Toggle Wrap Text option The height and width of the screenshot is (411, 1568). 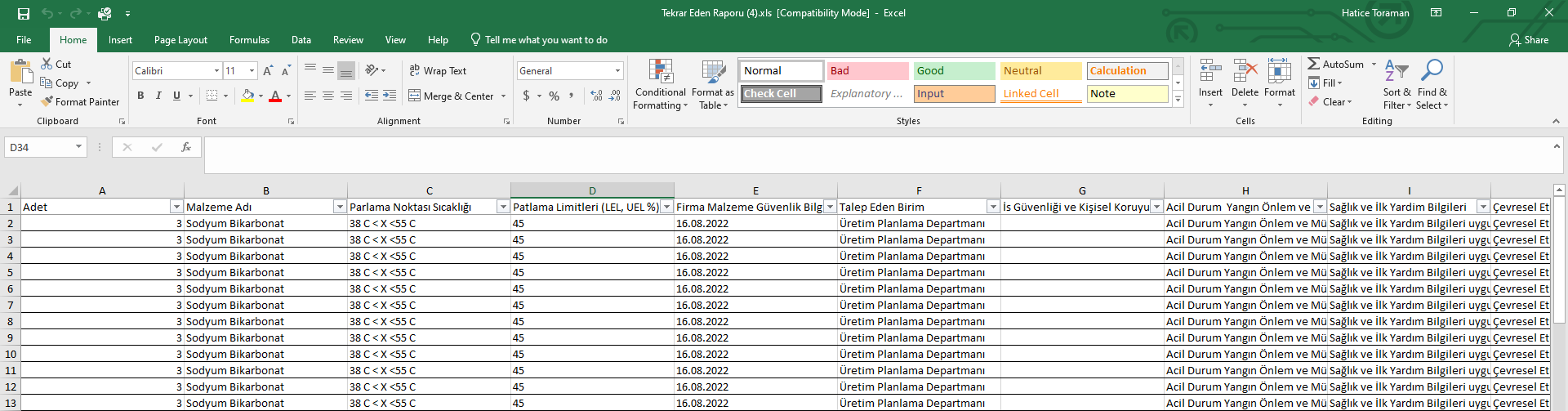(x=438, y=71)
